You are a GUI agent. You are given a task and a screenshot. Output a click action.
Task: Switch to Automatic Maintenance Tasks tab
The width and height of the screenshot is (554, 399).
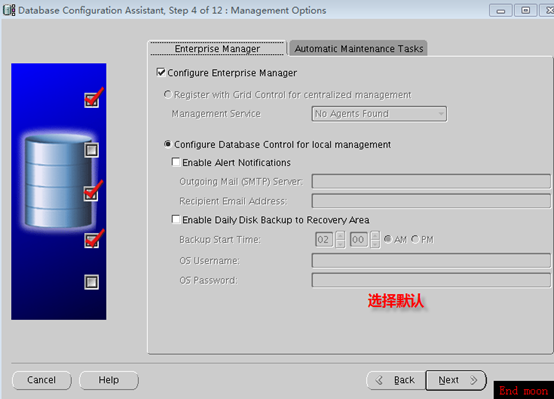click(x=359, y=48)
